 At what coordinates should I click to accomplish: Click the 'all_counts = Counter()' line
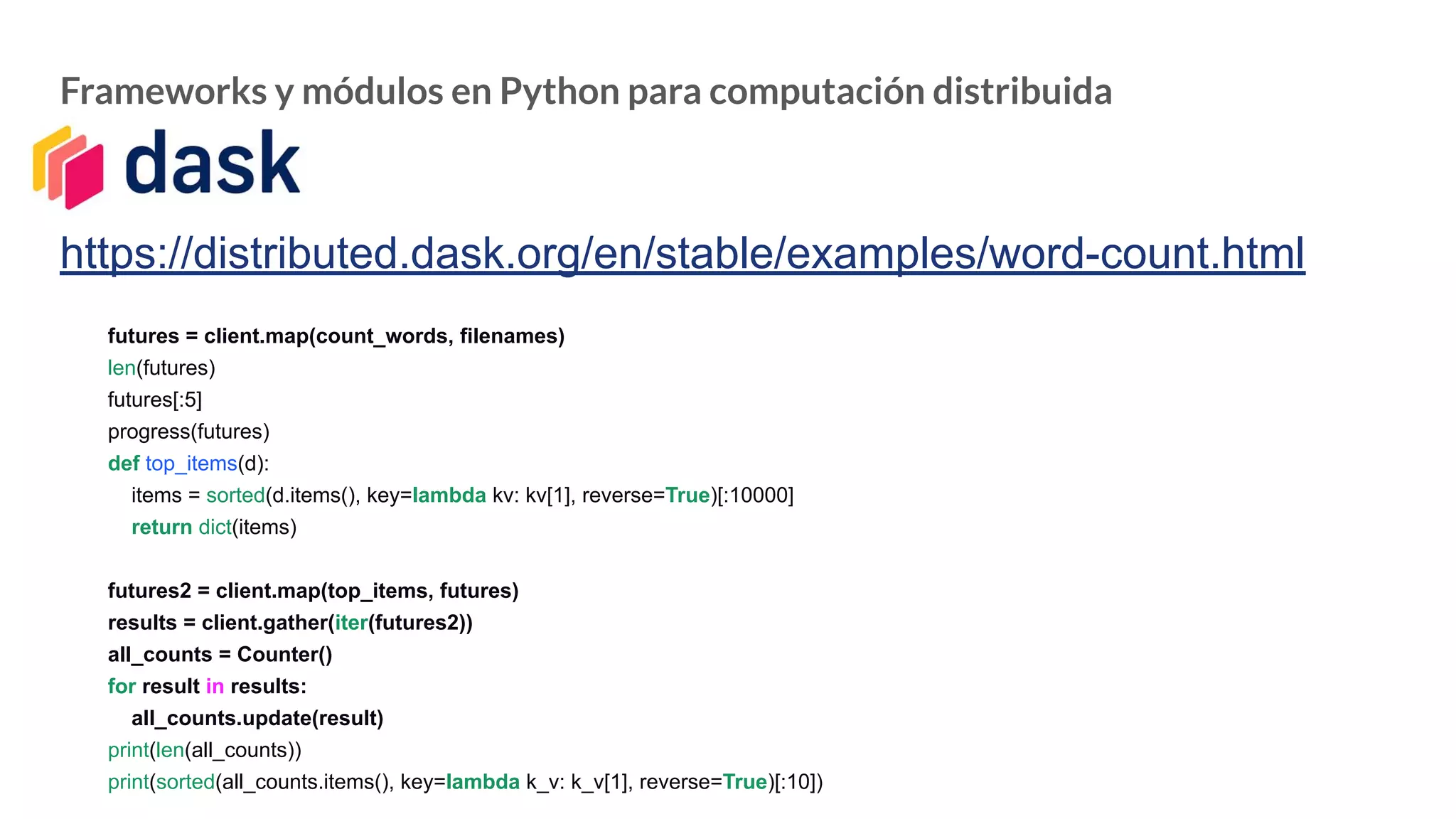tap(220, 654)
